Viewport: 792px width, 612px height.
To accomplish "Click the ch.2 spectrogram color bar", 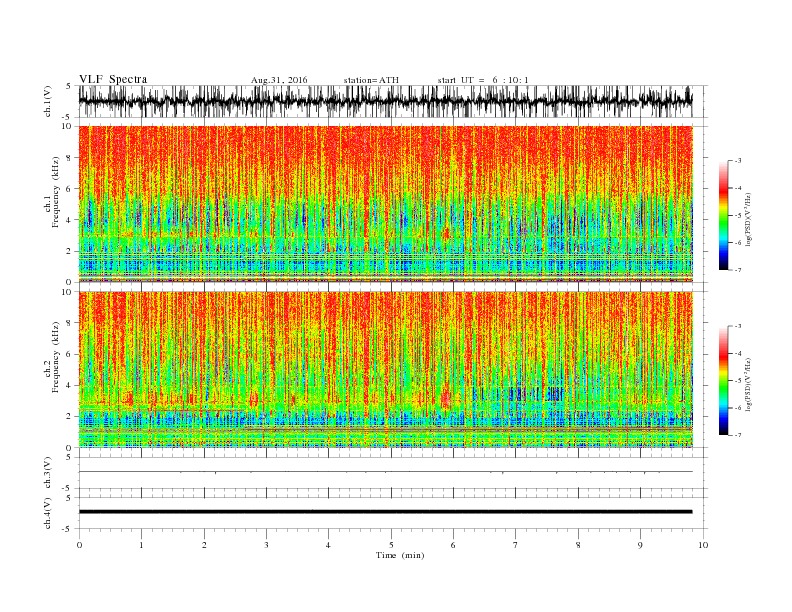I will [724, 380].
